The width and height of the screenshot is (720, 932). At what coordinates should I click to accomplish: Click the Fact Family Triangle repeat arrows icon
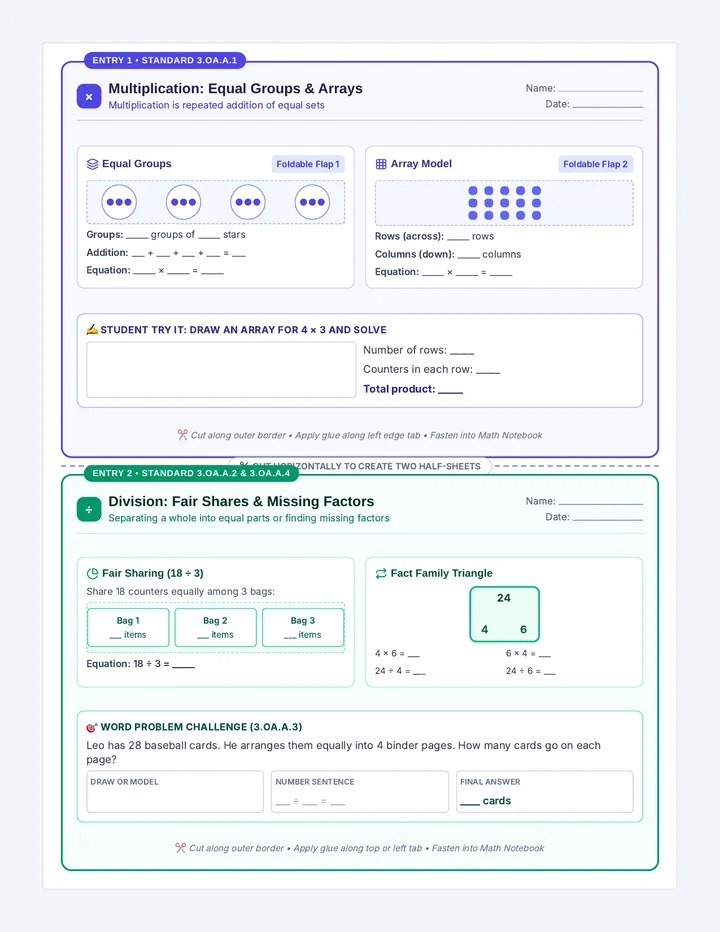[381, 574]
